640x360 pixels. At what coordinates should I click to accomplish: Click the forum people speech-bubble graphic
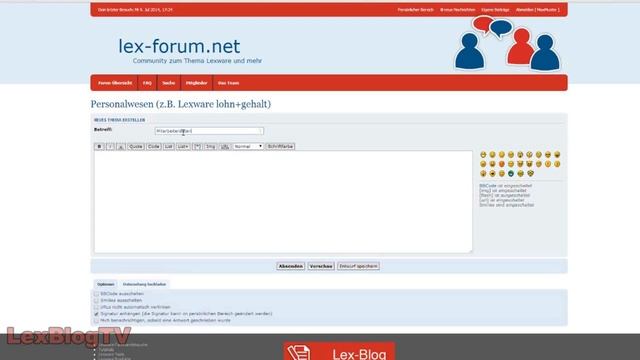(x=507, y=44)
